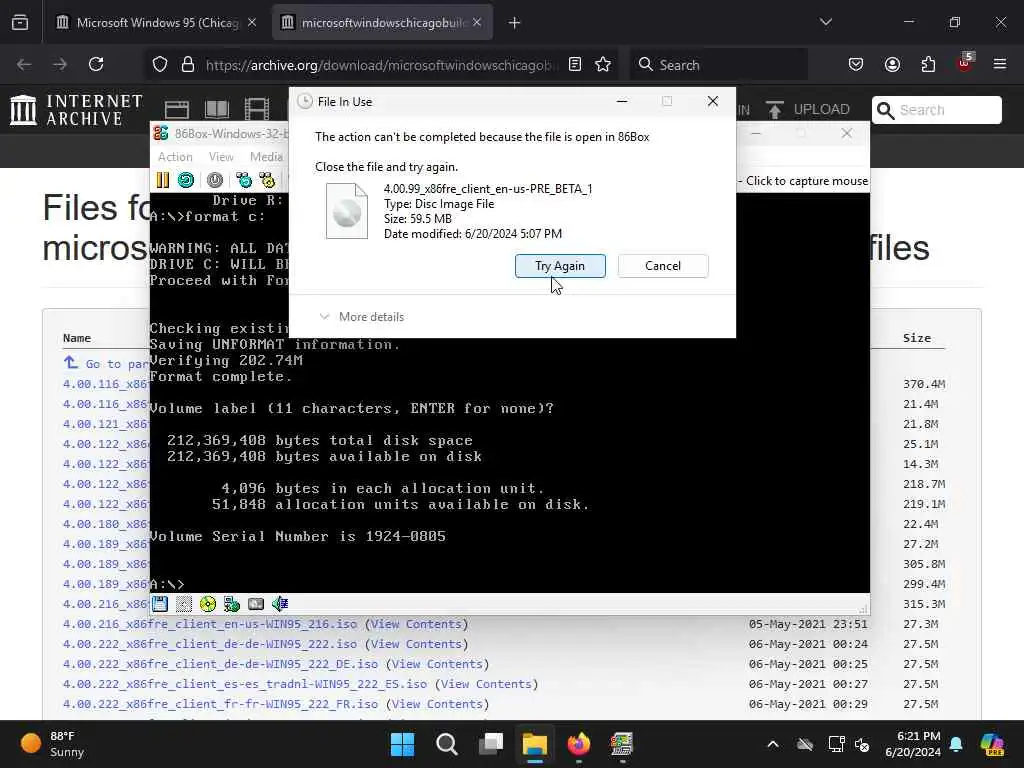This screenshot has width=1024, height=768.
Task: Open the Pocket save icon
Action: point(856,64)
